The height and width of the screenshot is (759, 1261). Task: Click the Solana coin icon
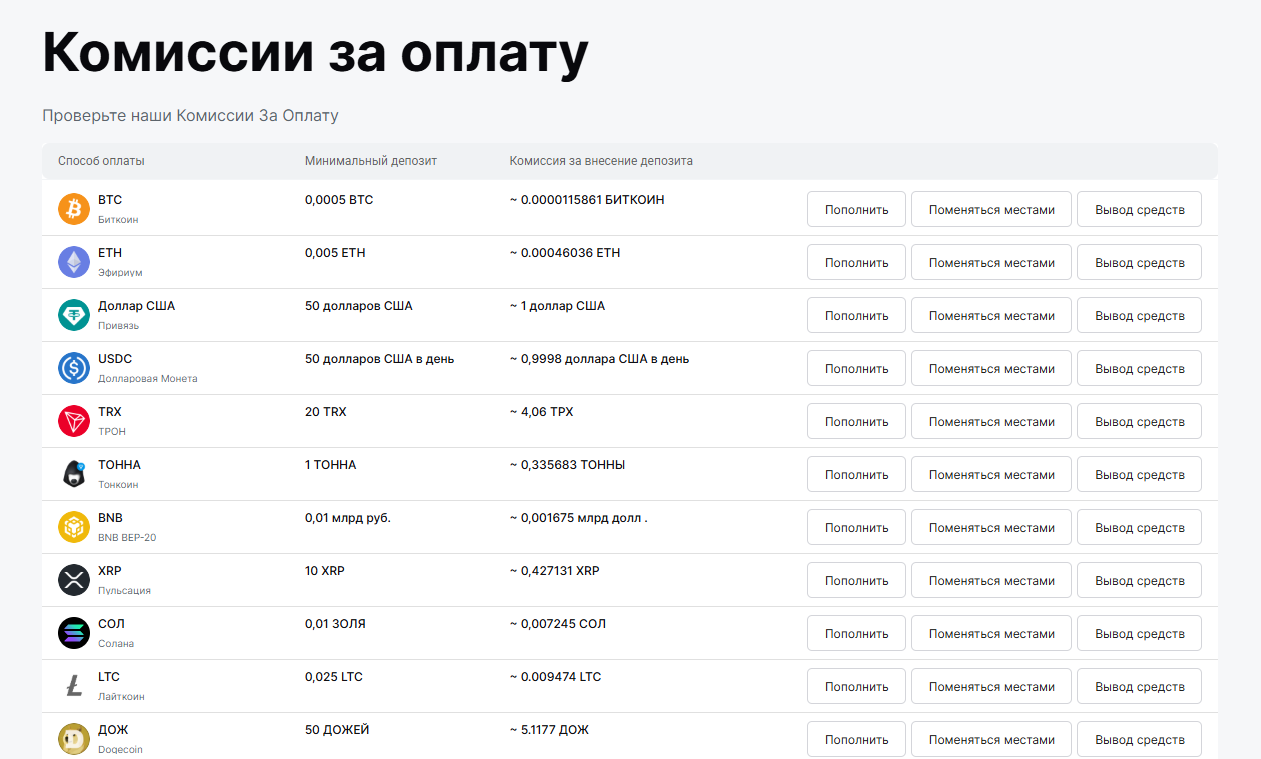[74, 633]
